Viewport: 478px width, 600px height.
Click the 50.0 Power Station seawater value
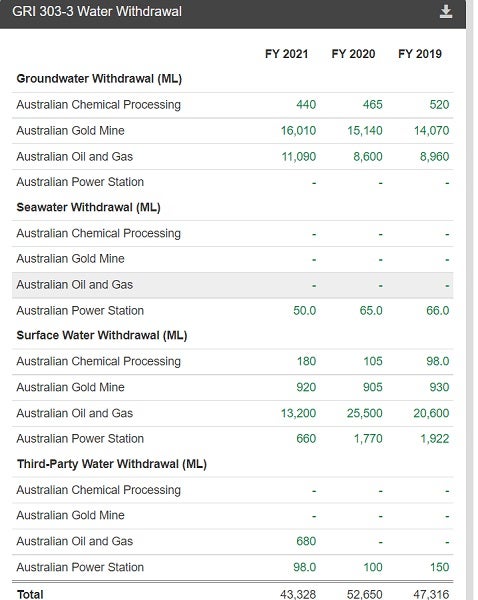click(305, 311)
